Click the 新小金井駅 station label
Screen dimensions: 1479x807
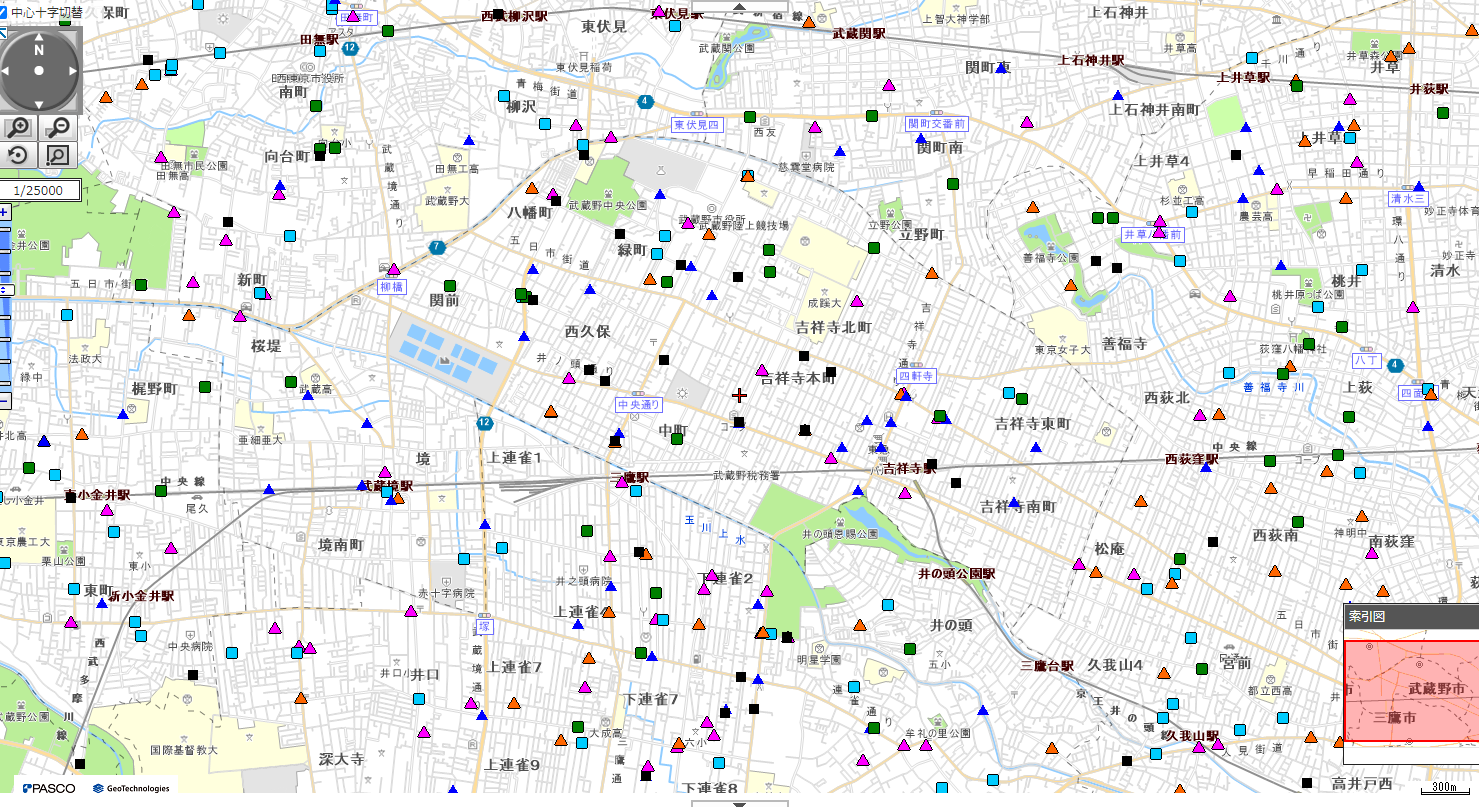(141, 595)
